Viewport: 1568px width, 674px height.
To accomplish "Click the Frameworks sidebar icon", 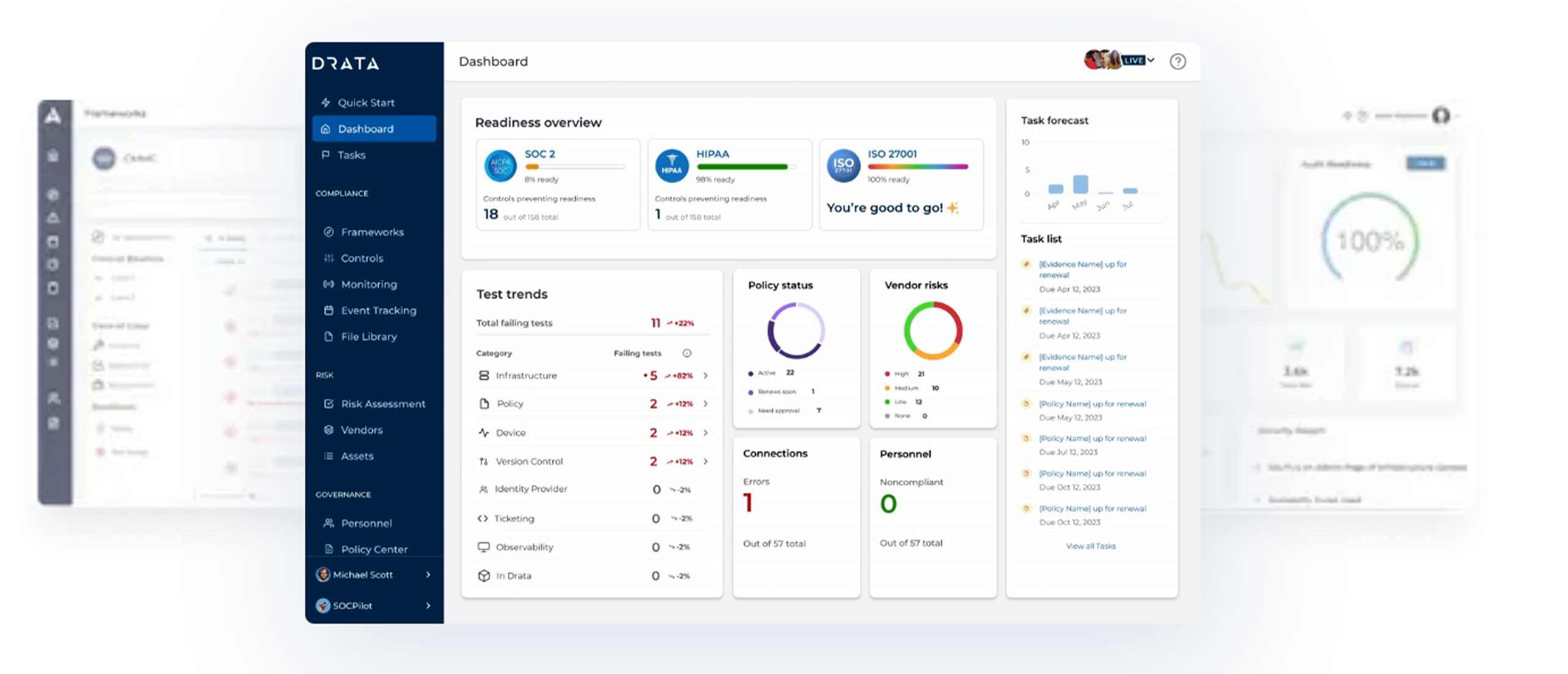I will [x=328, y=232].
